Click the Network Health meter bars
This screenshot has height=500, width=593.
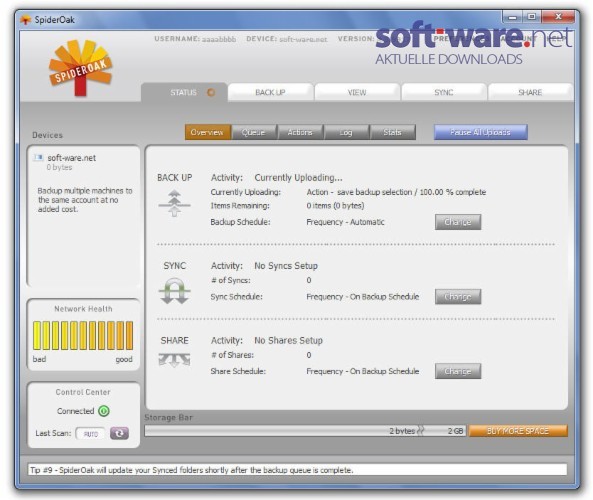[83, 335]
